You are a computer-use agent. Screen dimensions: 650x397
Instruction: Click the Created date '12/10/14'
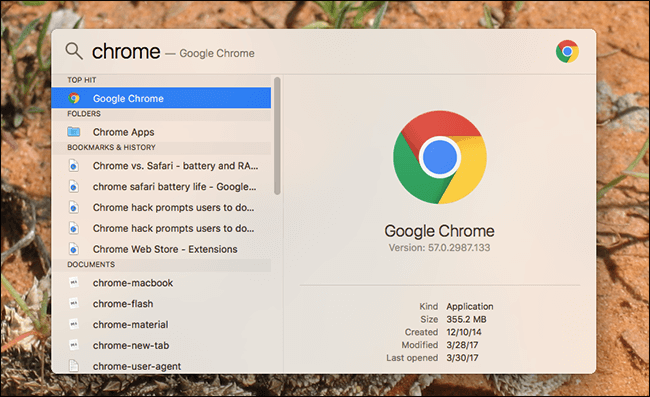pyautogui.click(x=464, y=332)
